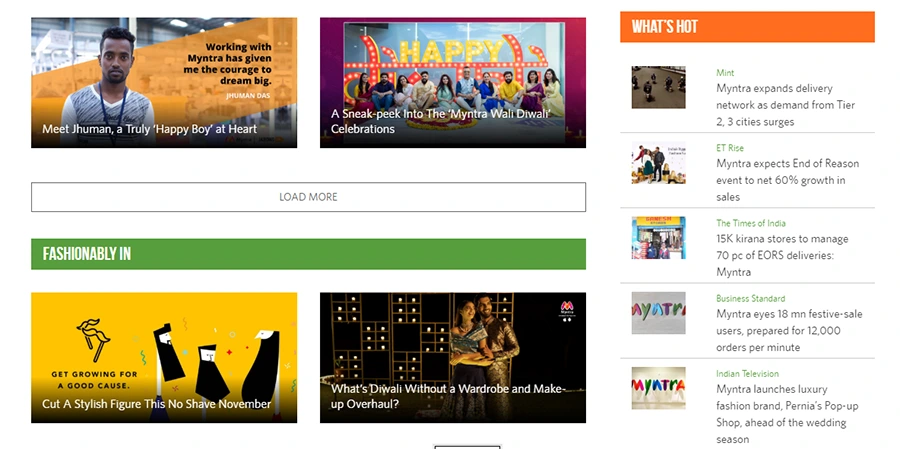This screenshot has height=449, width=900.
Task: Open the No Shave November article image
Action: click(x=163, y=340)
